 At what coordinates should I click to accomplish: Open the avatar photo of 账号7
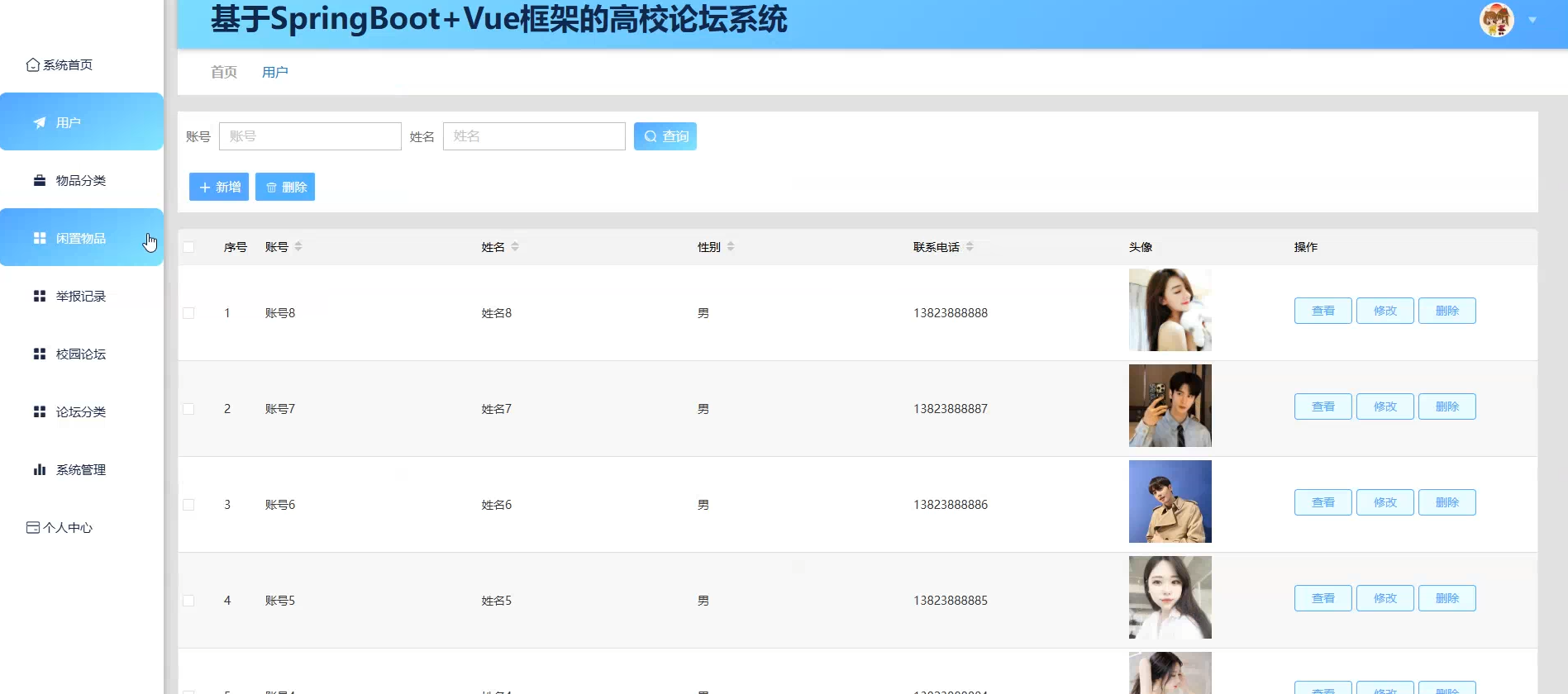coord(1170,406)
